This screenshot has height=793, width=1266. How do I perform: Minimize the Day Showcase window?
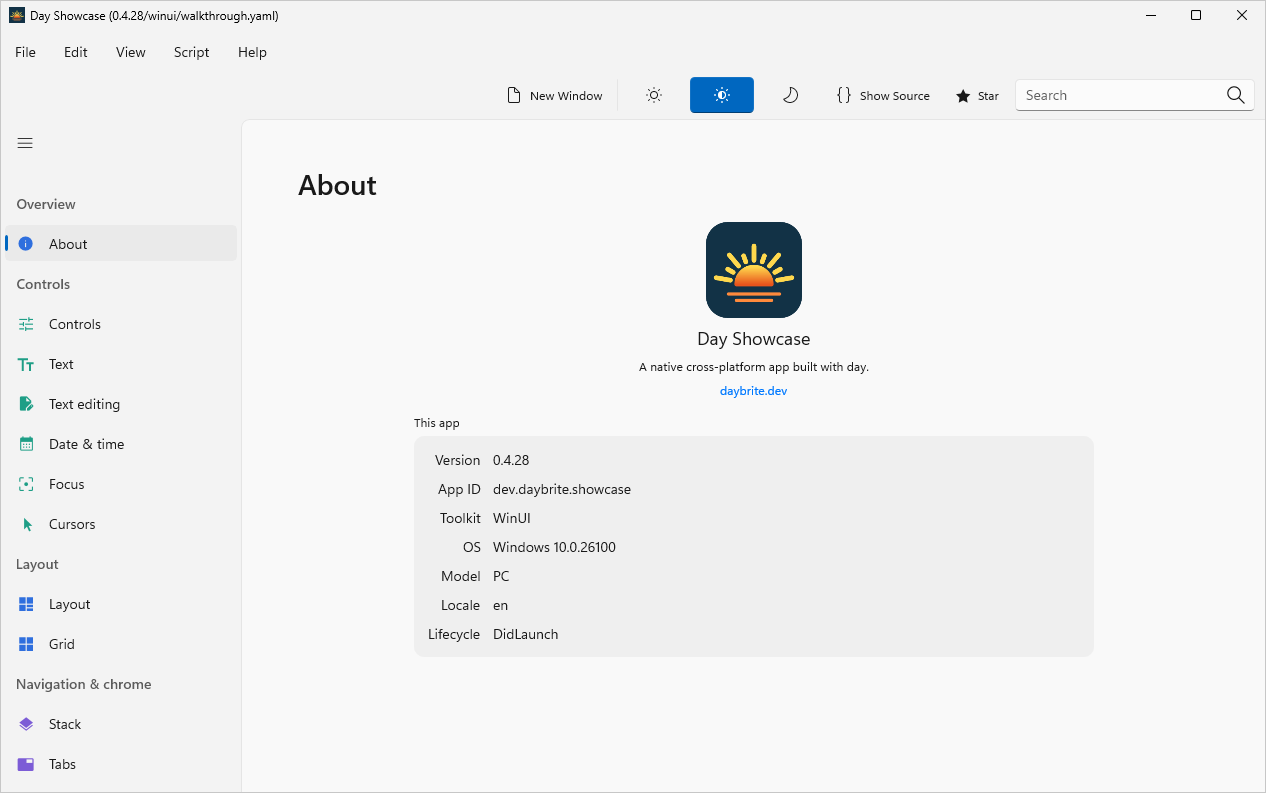[x=1150, y=15]
